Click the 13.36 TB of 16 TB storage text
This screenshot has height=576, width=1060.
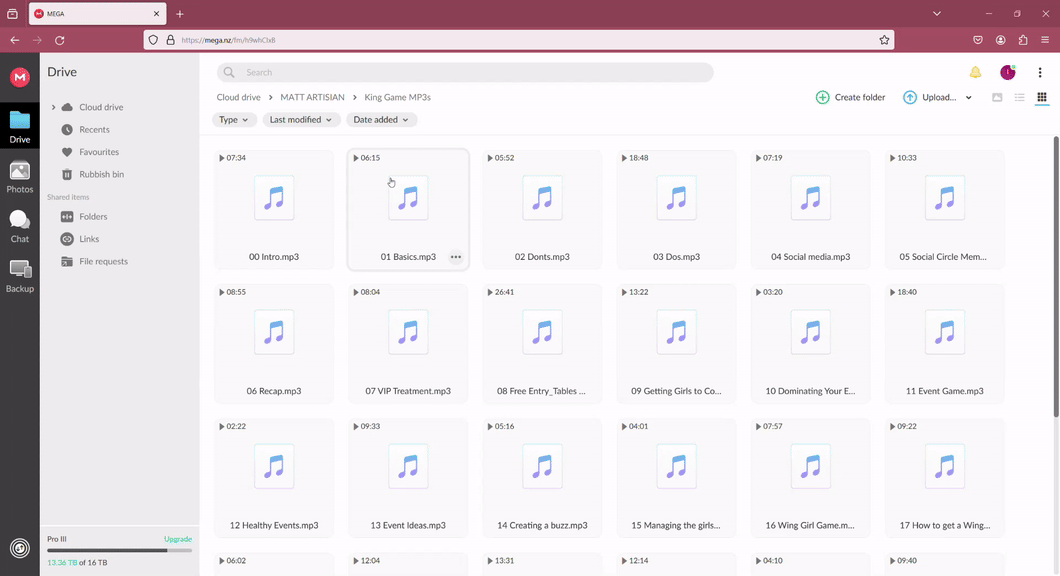tap(77, 562)
